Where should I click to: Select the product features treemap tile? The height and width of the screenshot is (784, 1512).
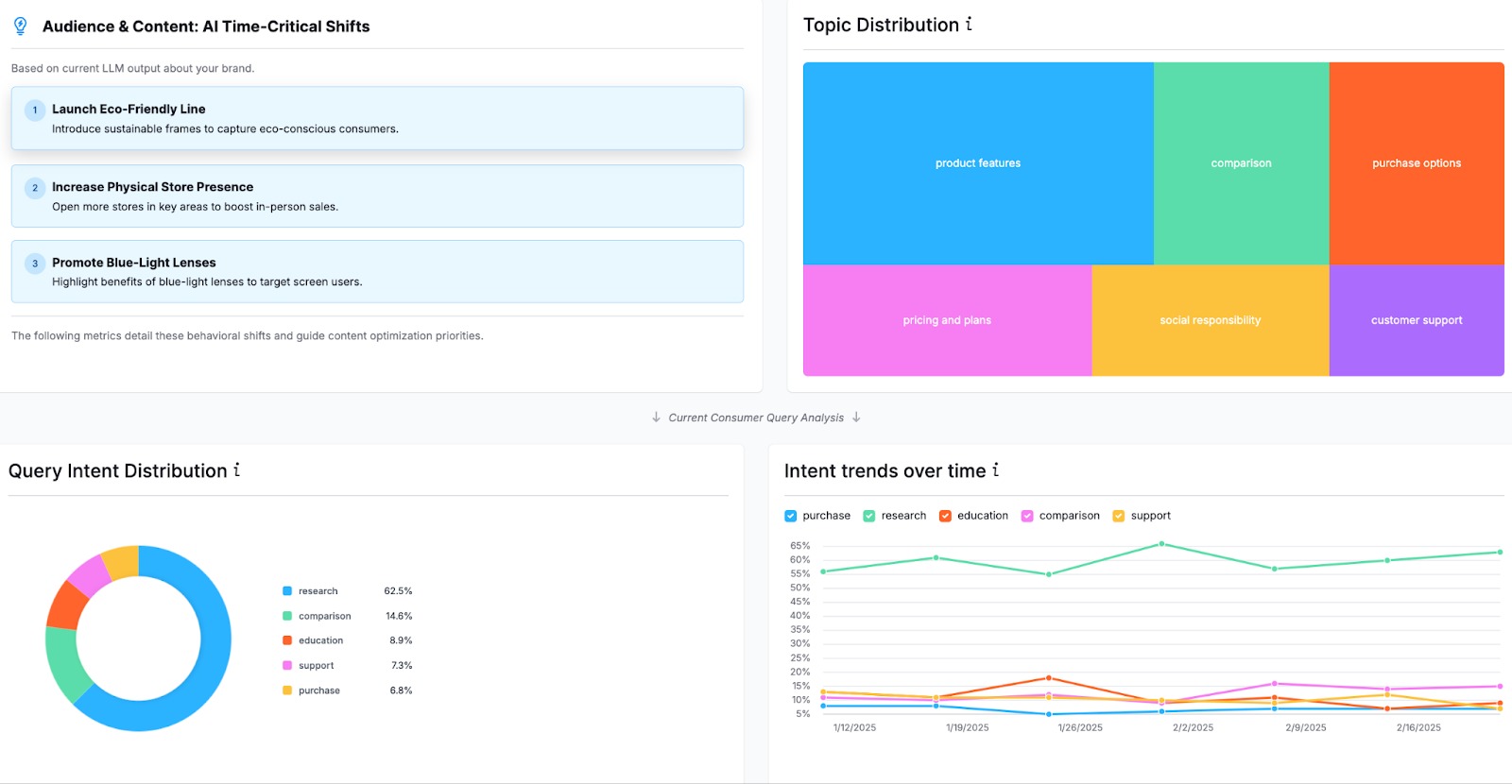(x=978, y=163)
